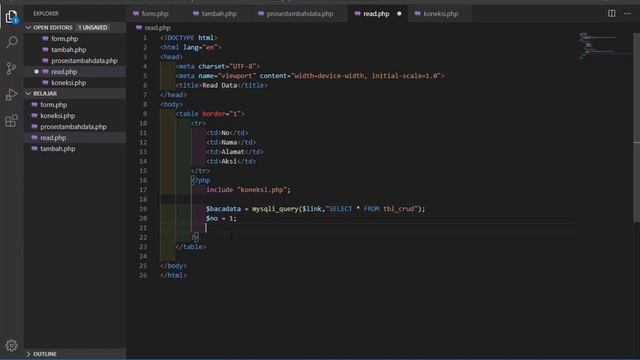Viewport: 640px width, 360px height.
Task: Click the </table> closing tag
Action: click(x=191, y=247)
